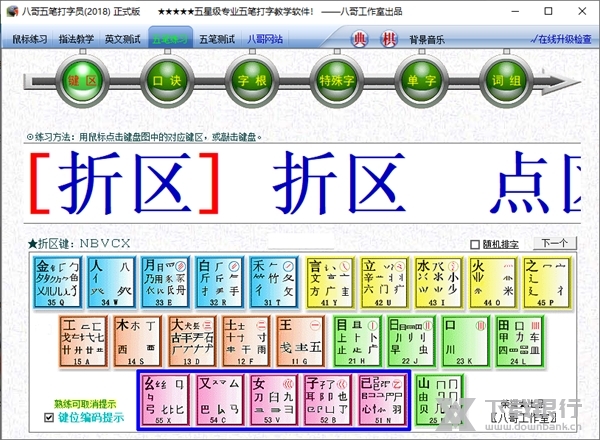This screenshot has width=600, height=440.
Task: Click the red 棋 chess icon
Action: pos(389,39)
